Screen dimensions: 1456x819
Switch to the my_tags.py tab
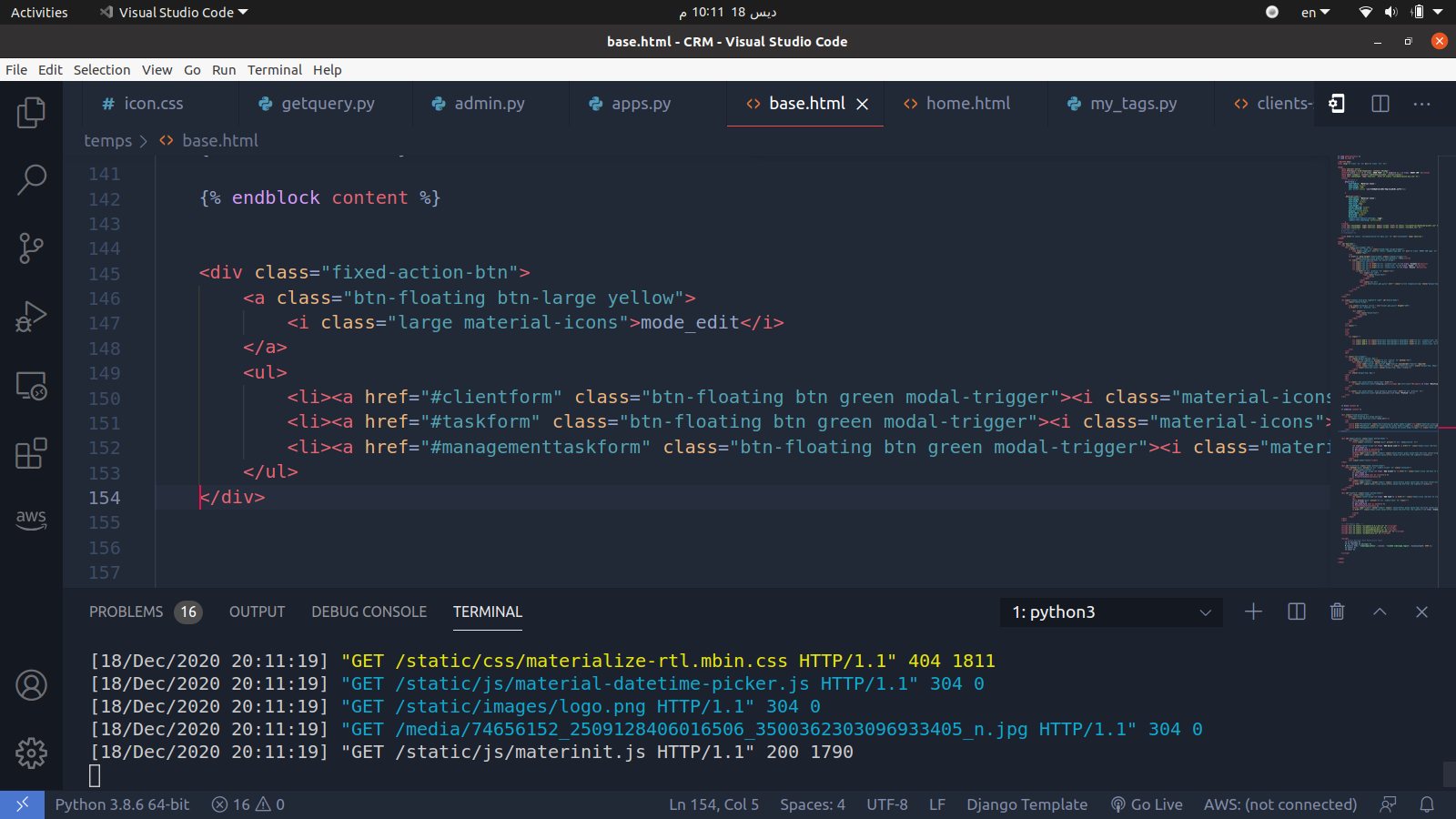point(1122,104)
